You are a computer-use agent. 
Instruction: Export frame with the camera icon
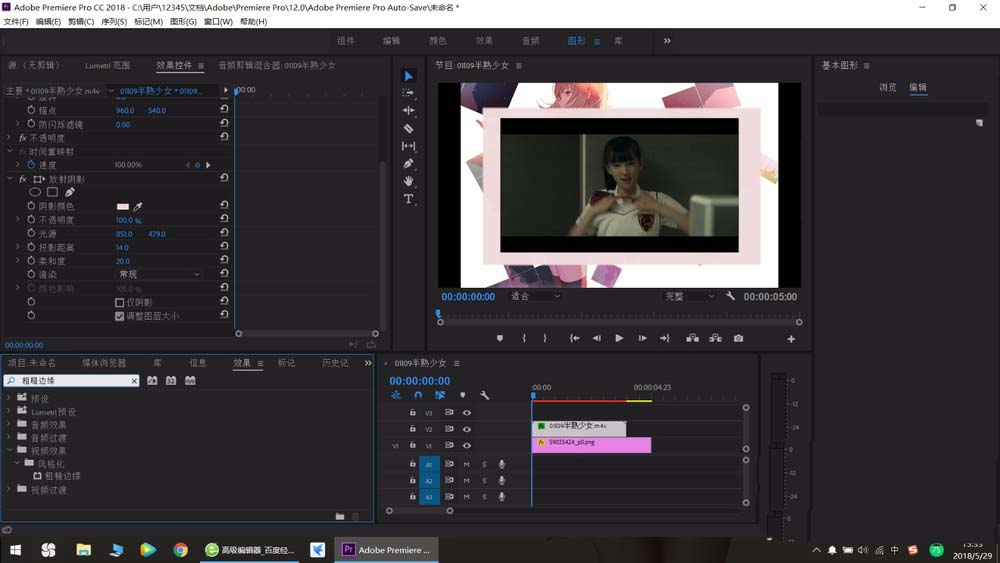click(738, 339)
